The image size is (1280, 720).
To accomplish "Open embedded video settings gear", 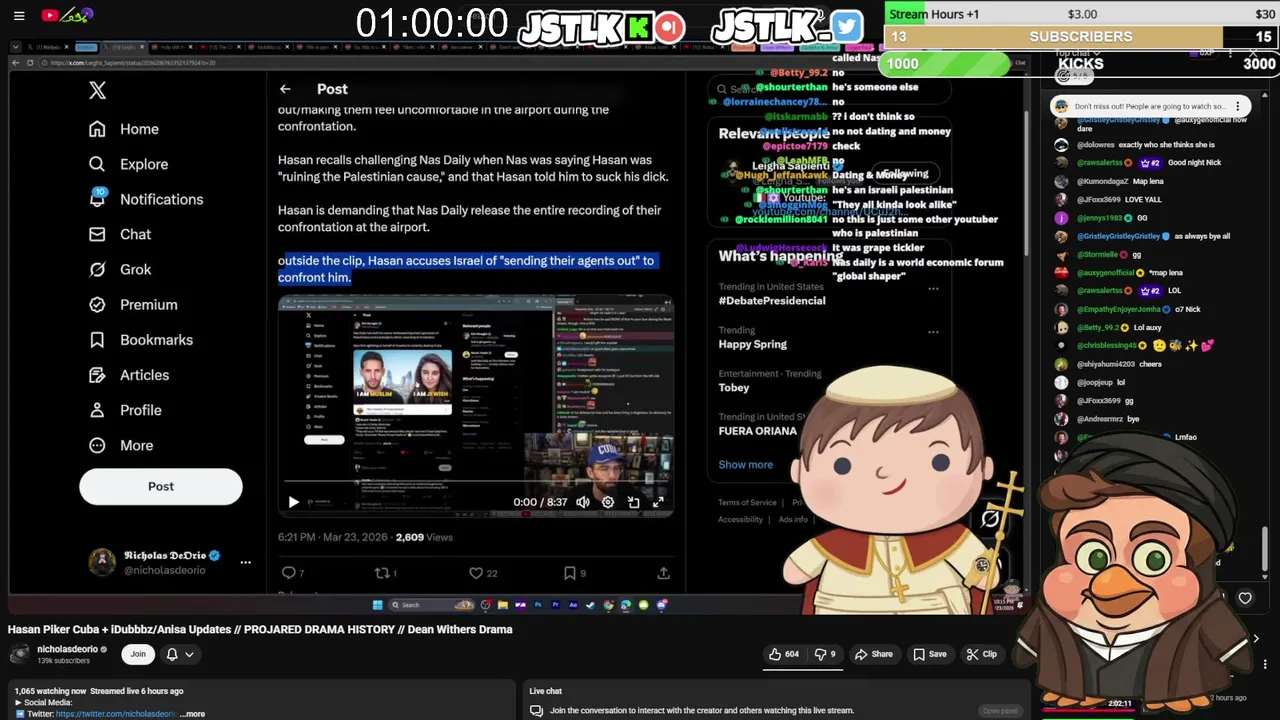I will click(608, 502).
